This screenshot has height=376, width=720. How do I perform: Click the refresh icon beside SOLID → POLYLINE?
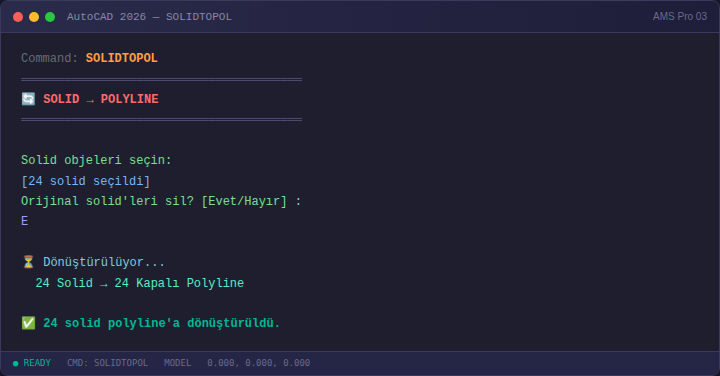point(28,99)
